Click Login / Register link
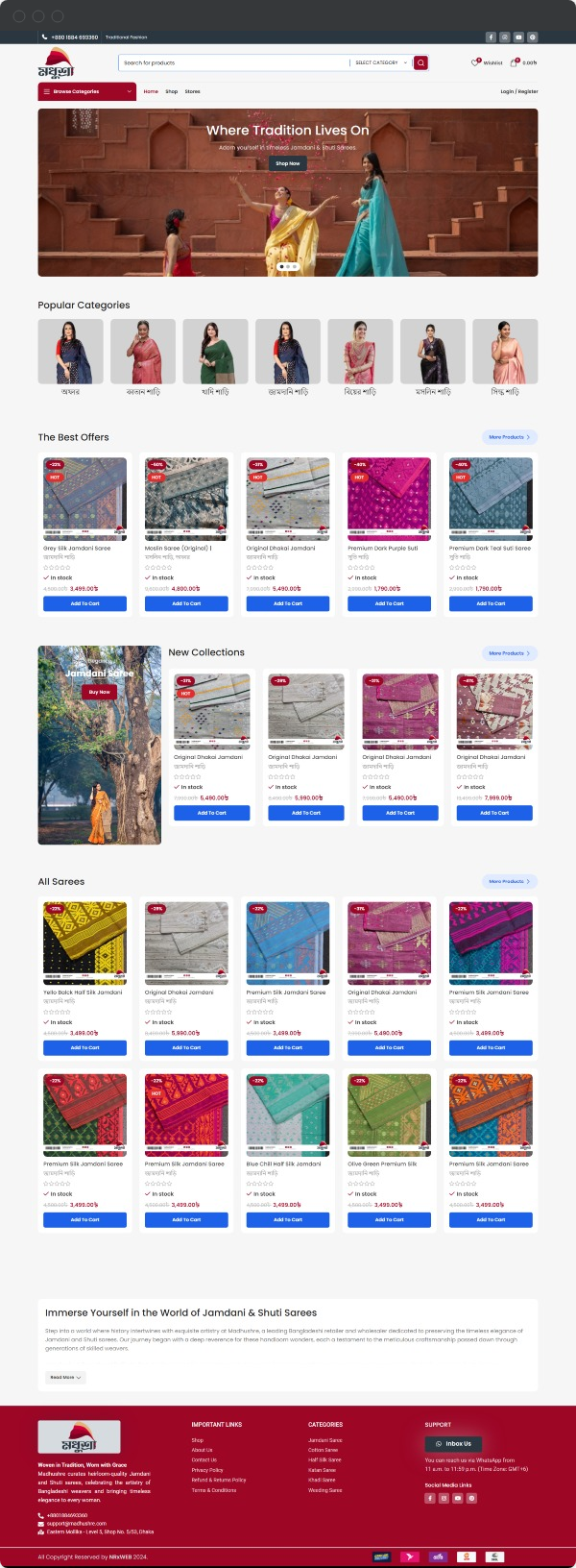Image resolution: width=576 pixels, height=1568 pixels. [x=519, y=91]
